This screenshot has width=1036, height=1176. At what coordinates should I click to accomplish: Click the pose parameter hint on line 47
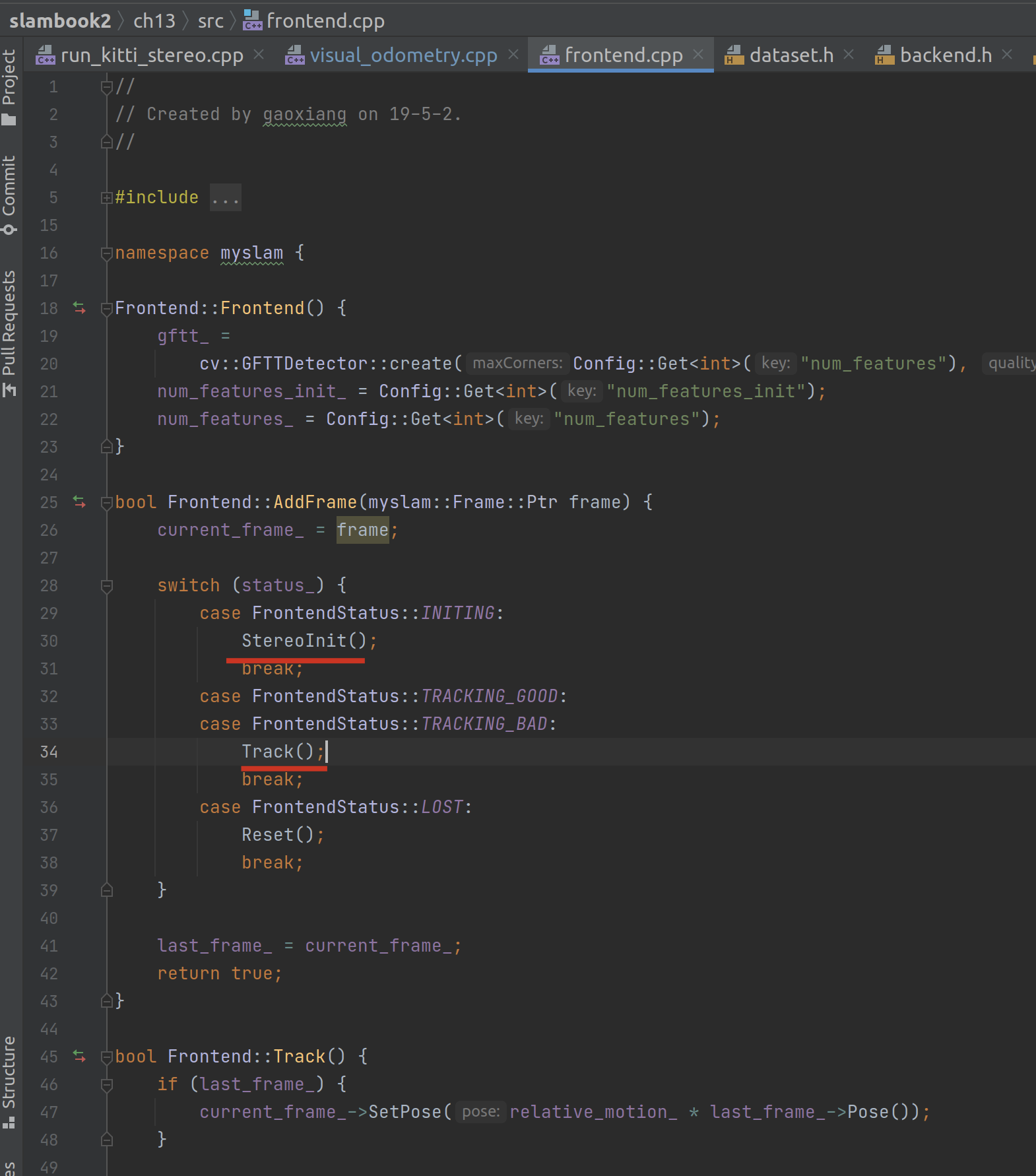click(x=480, y=1112)
